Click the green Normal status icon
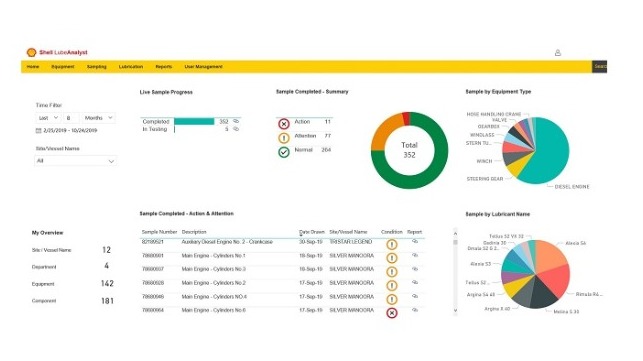 [284, 152]
